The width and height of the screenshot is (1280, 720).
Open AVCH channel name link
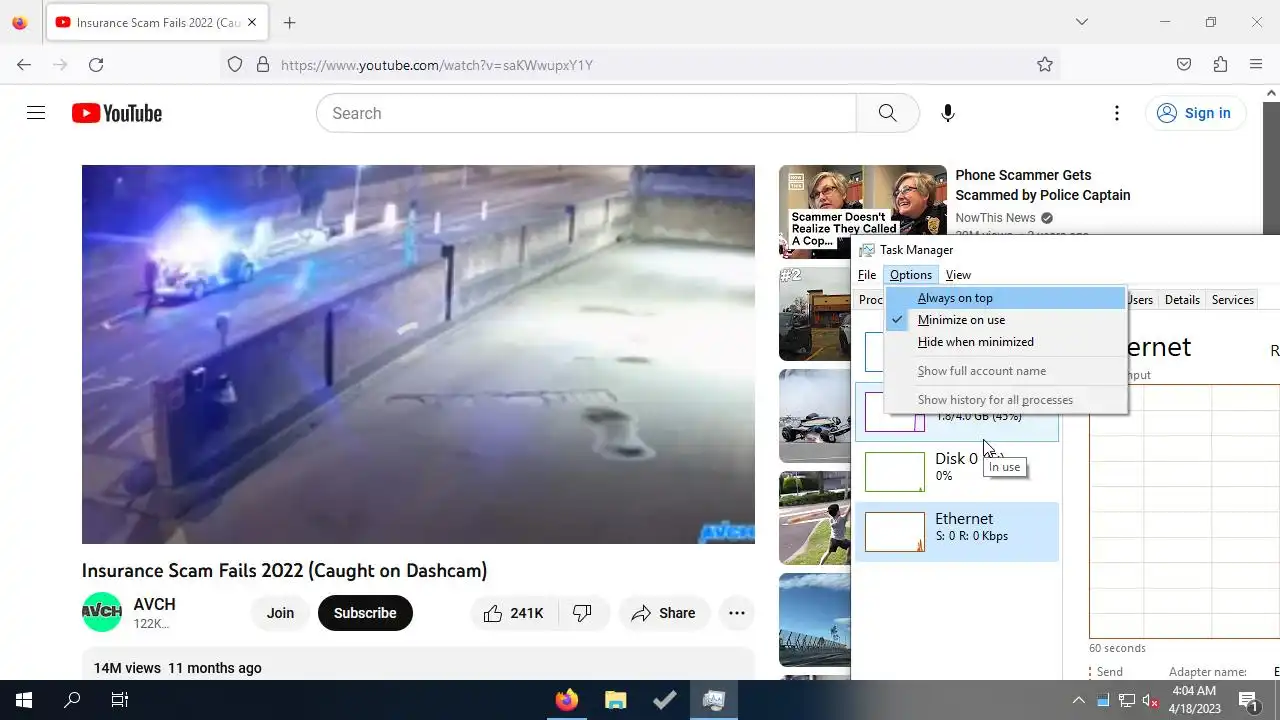coord(154,604)
